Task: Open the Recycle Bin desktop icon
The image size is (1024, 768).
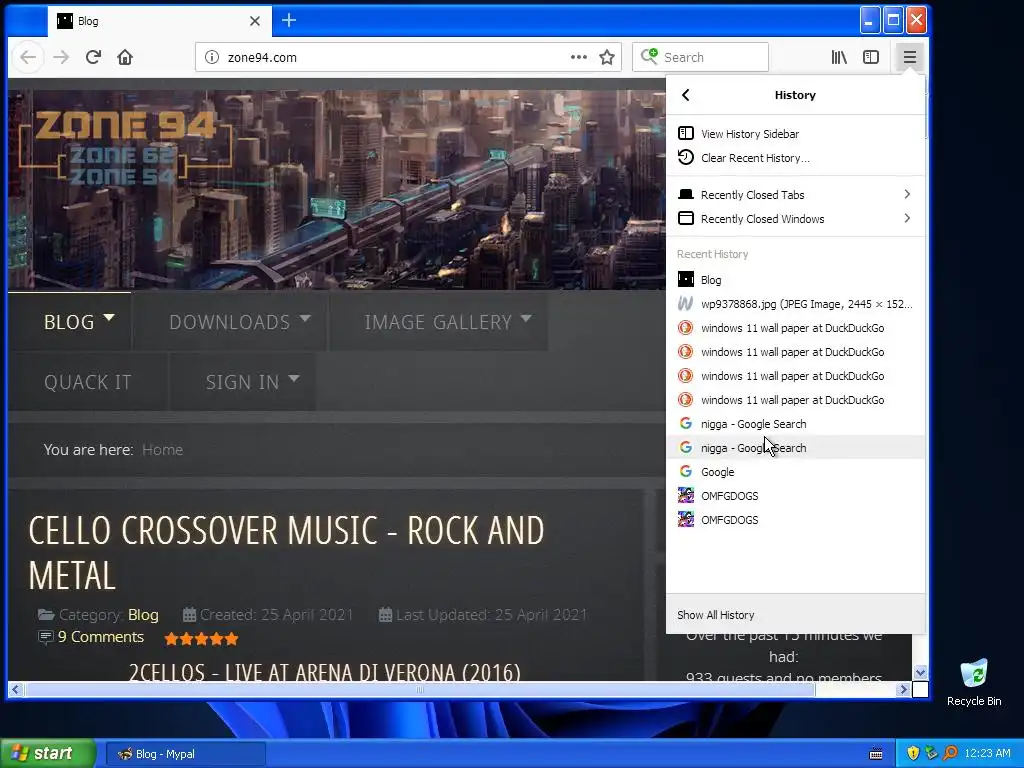Action: (974, 683)
